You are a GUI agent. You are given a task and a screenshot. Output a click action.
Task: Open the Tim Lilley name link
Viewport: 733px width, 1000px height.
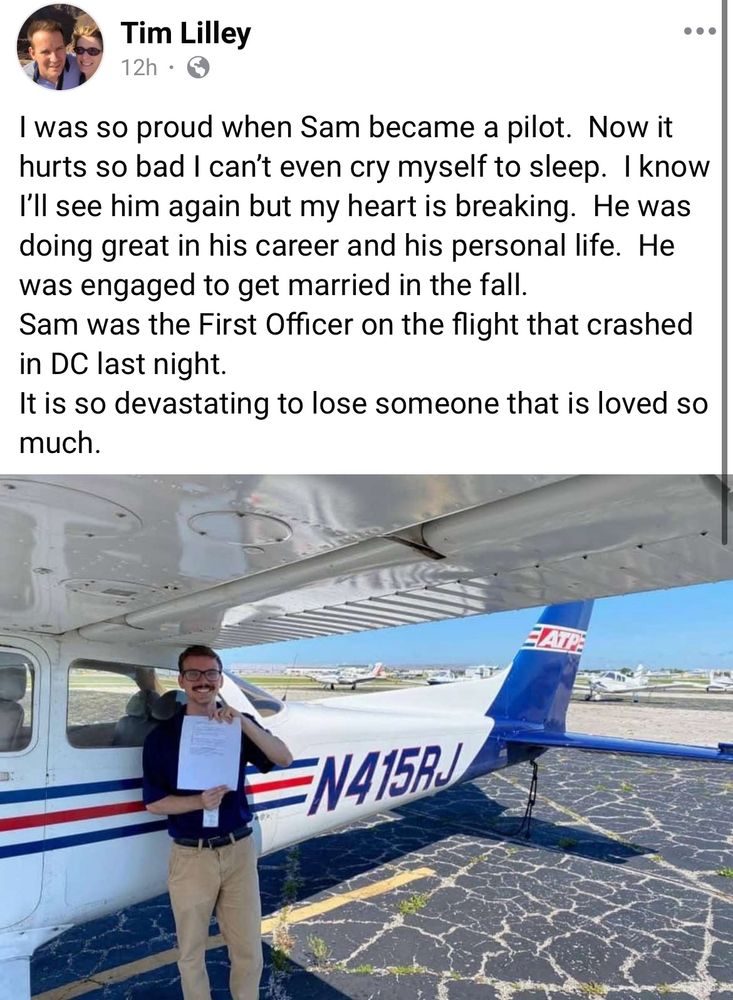[x=186, y=33]
